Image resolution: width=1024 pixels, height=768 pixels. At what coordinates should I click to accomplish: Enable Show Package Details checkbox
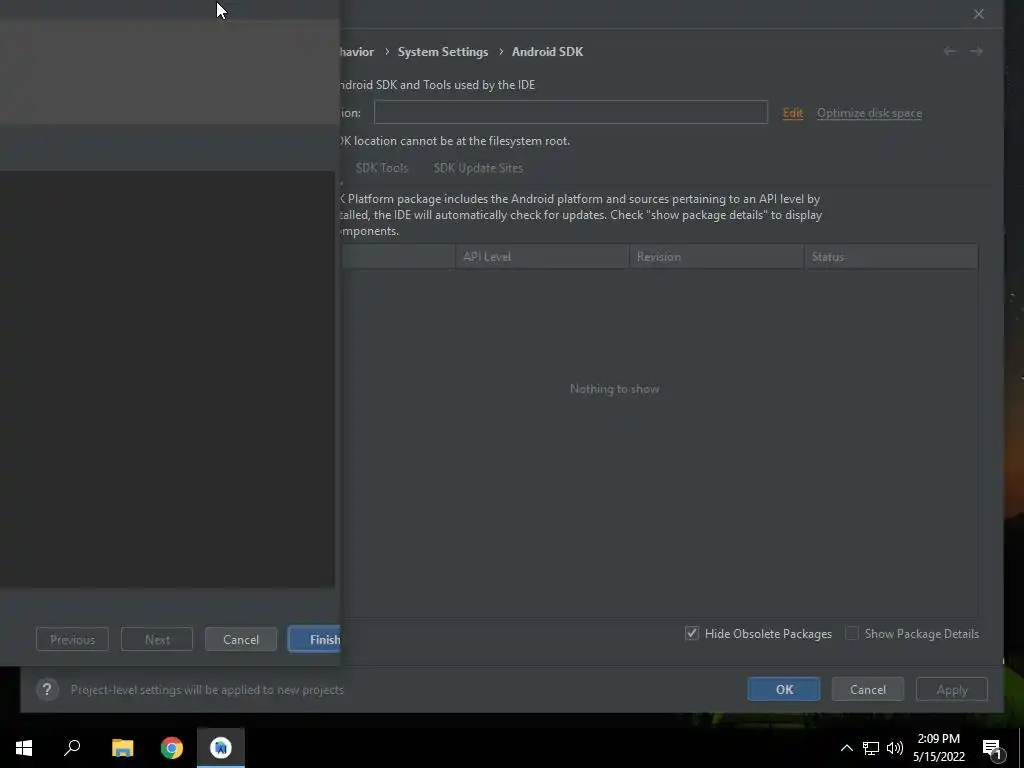(x=852, y=633)
